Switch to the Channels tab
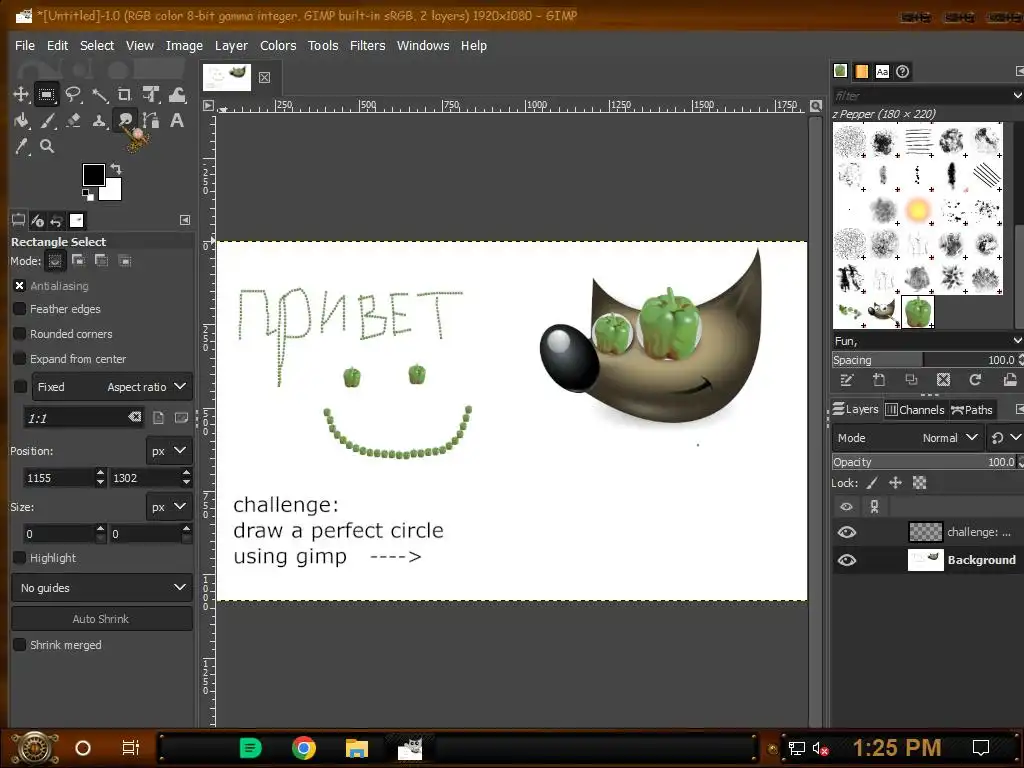This screenshot has height=768, width=1024. point(914,409)
